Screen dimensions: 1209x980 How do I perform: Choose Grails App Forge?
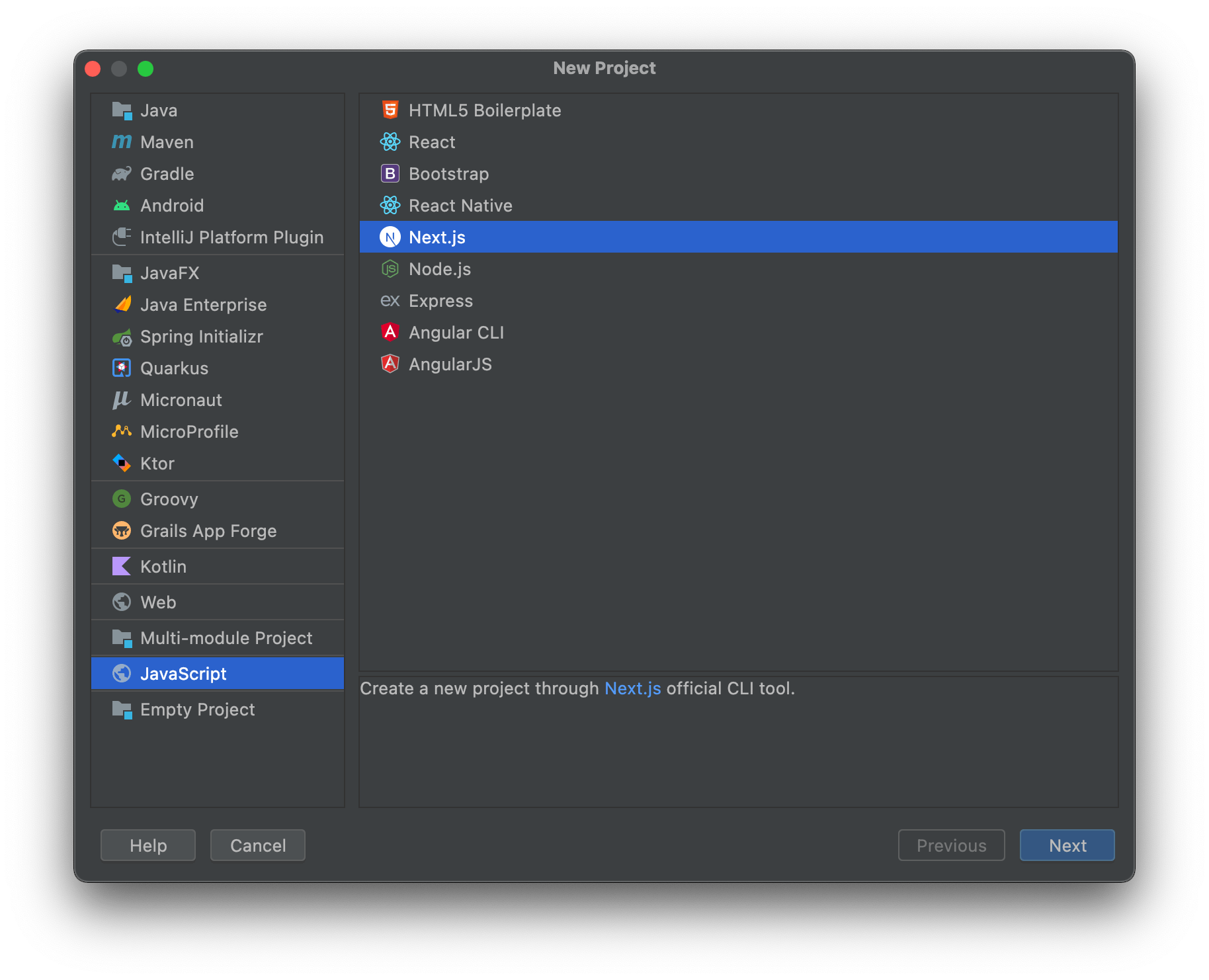[208, 530]
